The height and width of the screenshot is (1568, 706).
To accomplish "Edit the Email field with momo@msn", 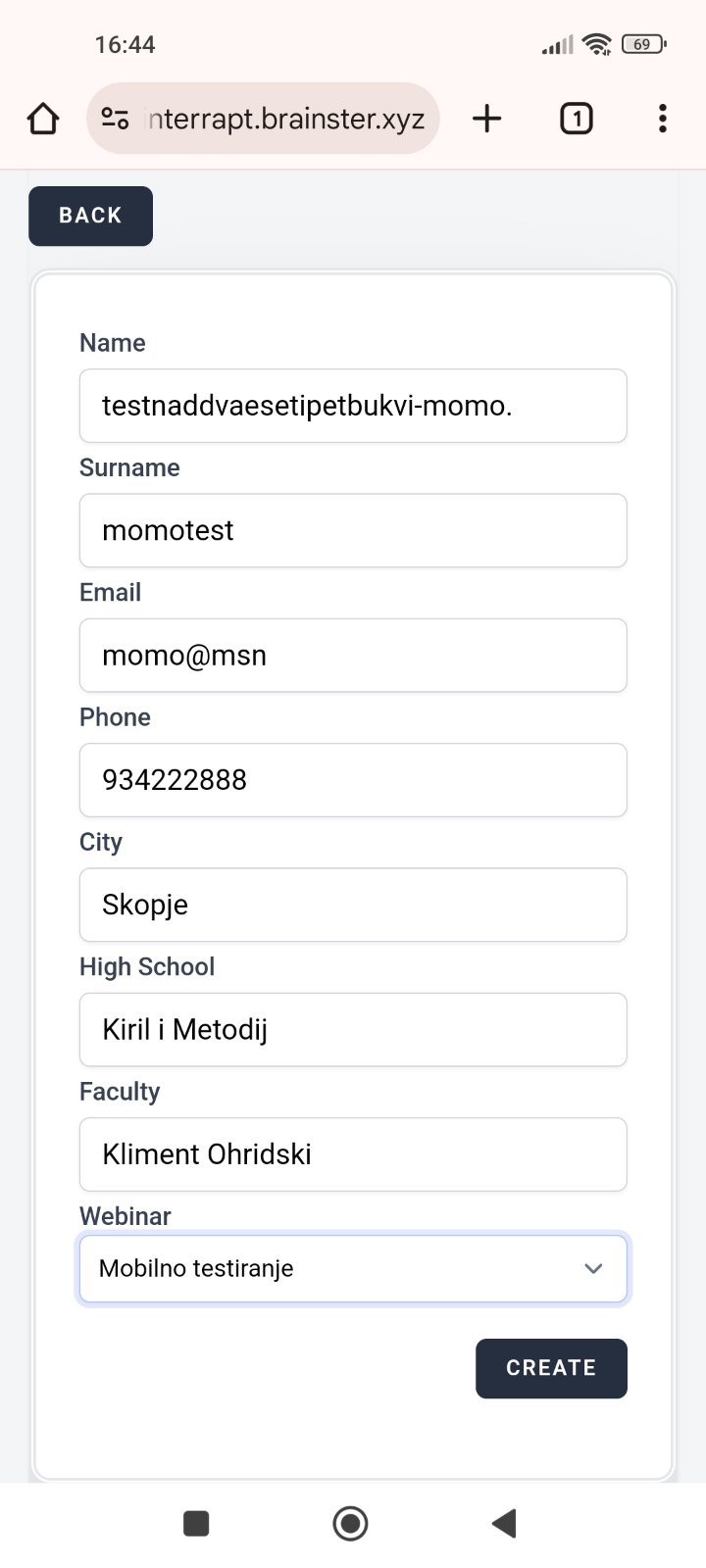I will click(353, 655).
